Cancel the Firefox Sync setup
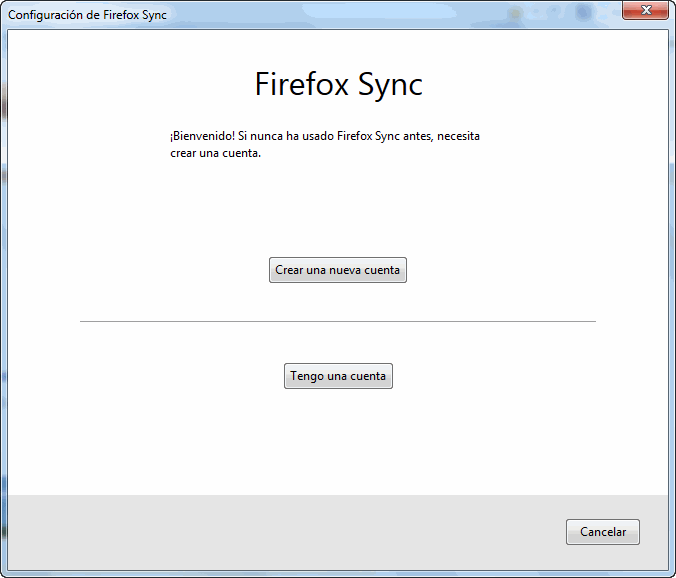 (x=603, y=532)
